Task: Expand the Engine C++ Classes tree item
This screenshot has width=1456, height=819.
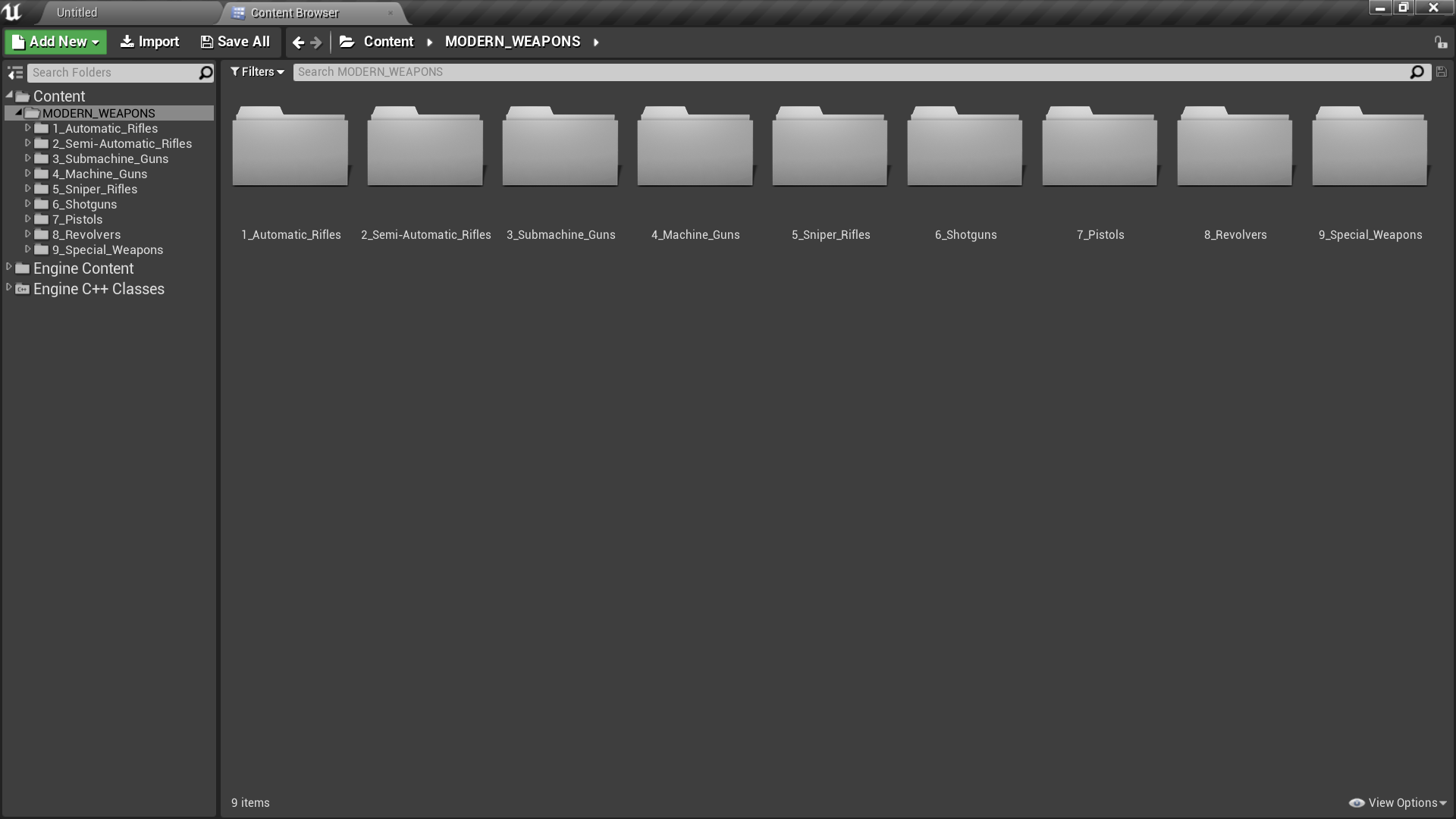Action: click(x=9, y=288)
